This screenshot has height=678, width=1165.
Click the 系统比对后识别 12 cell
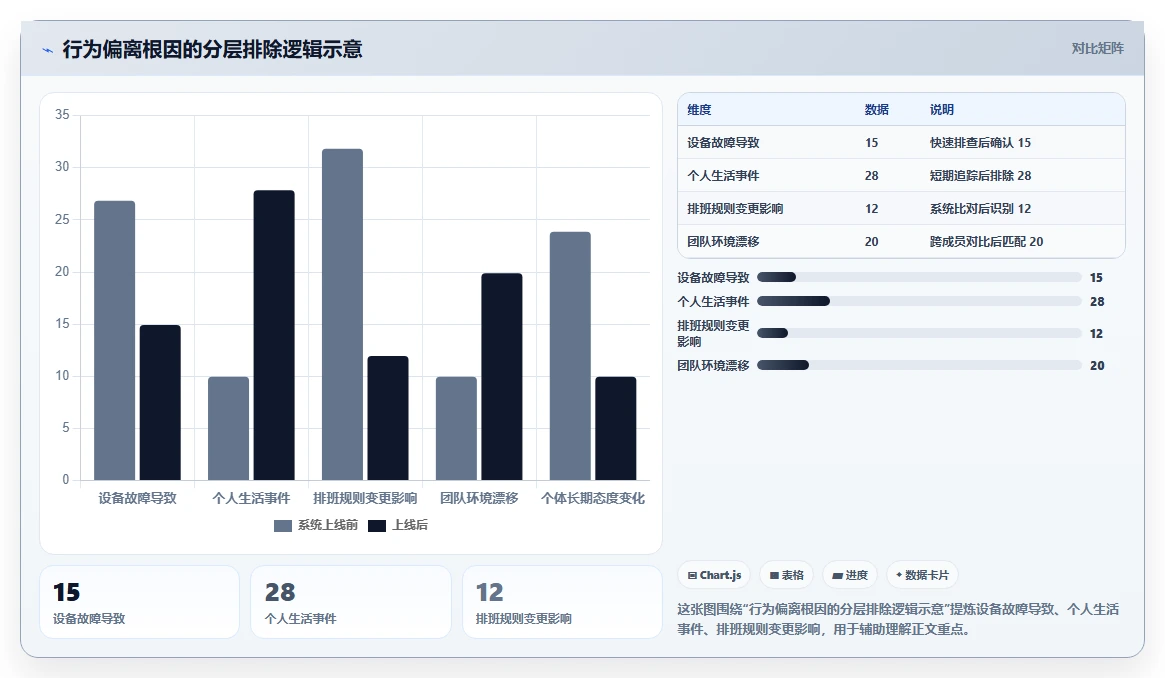pos(980,209)
